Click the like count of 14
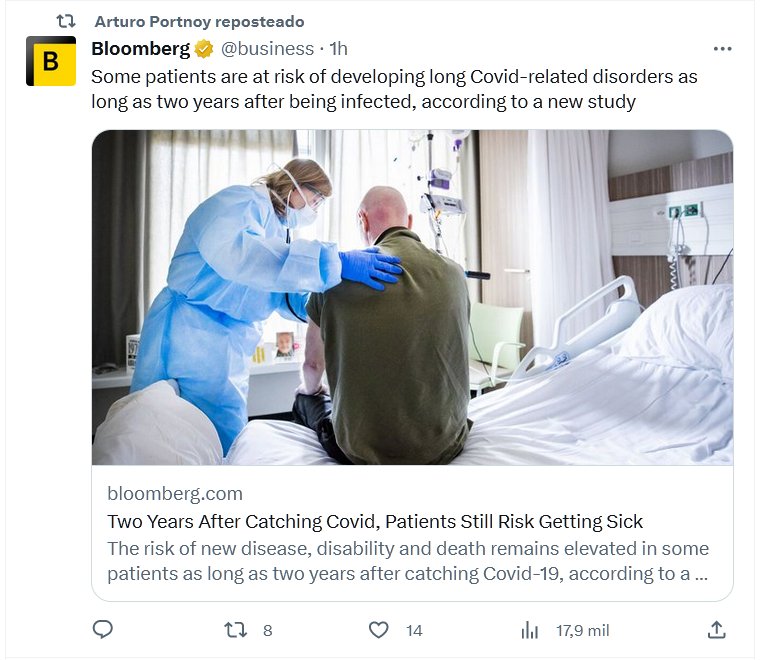Viewport: 760px width, 660px height. click(414, 630)
